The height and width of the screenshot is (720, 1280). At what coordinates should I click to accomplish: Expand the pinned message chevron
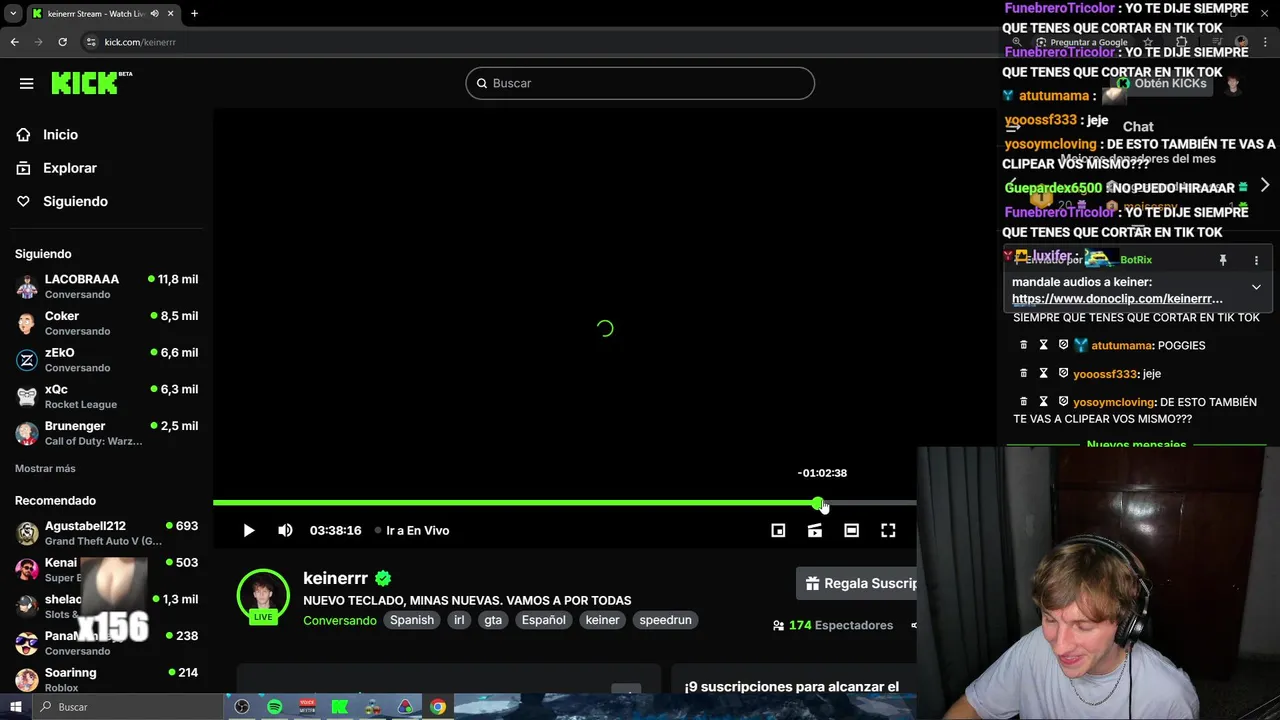coord(1256,287)
